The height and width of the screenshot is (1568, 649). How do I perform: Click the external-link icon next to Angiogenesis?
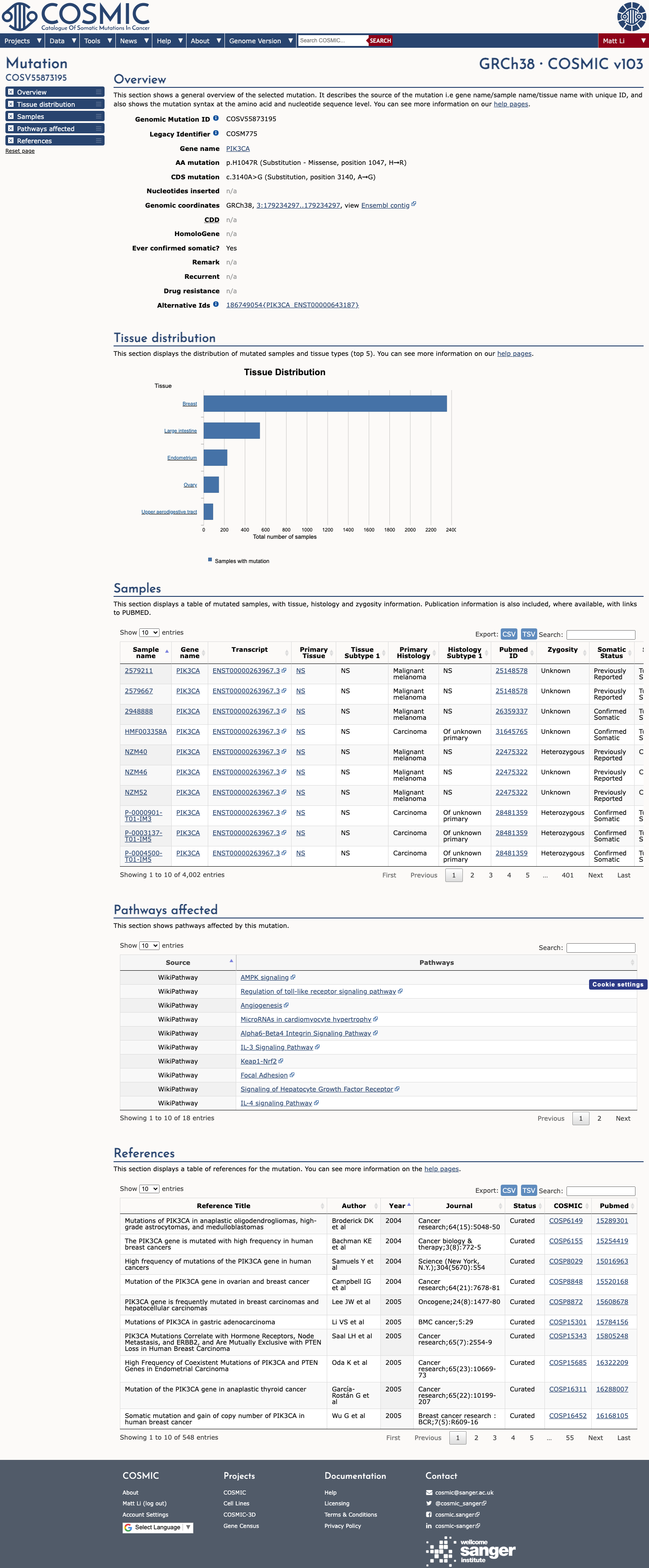tap(286, 1005)
